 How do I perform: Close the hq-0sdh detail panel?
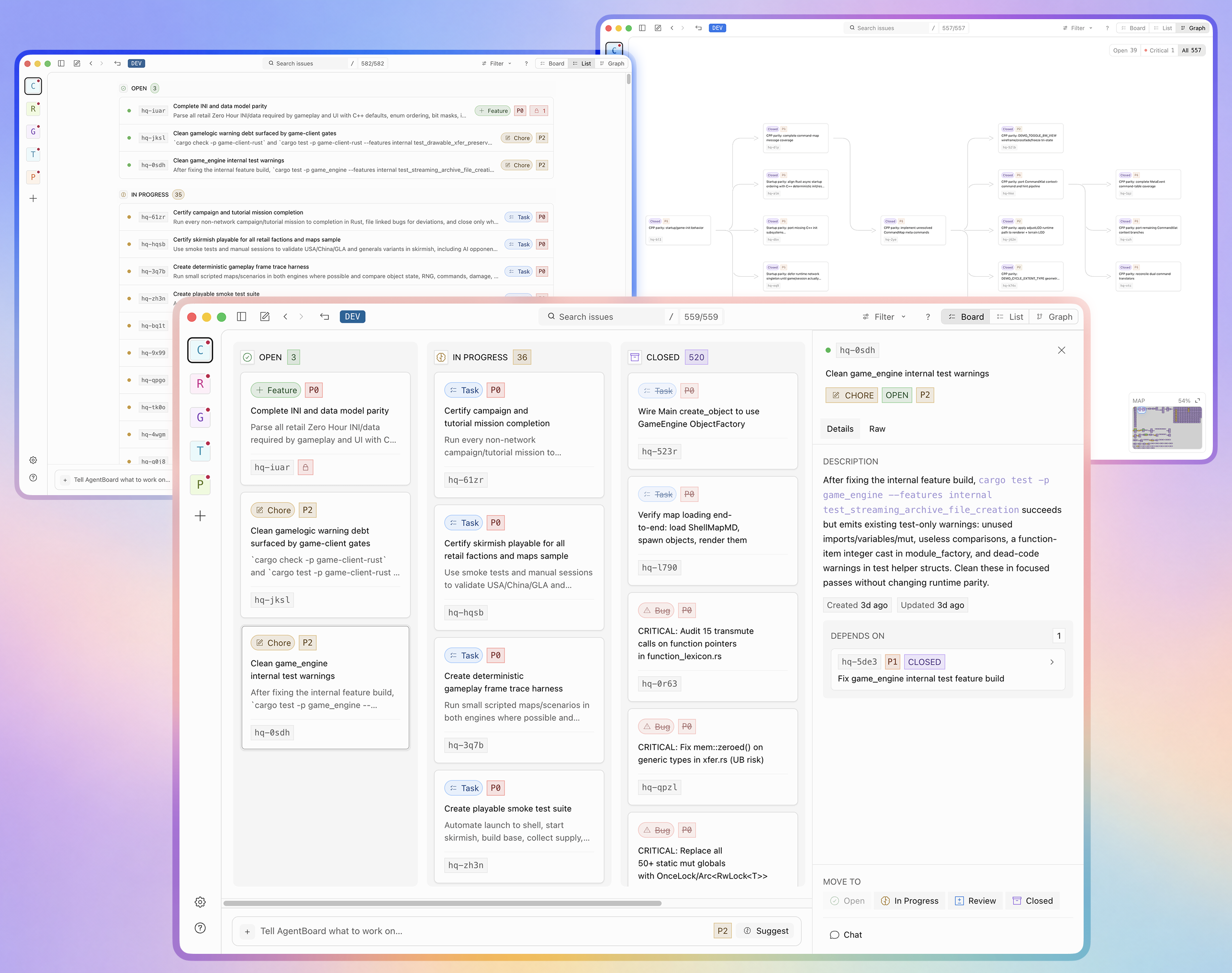1061,351
